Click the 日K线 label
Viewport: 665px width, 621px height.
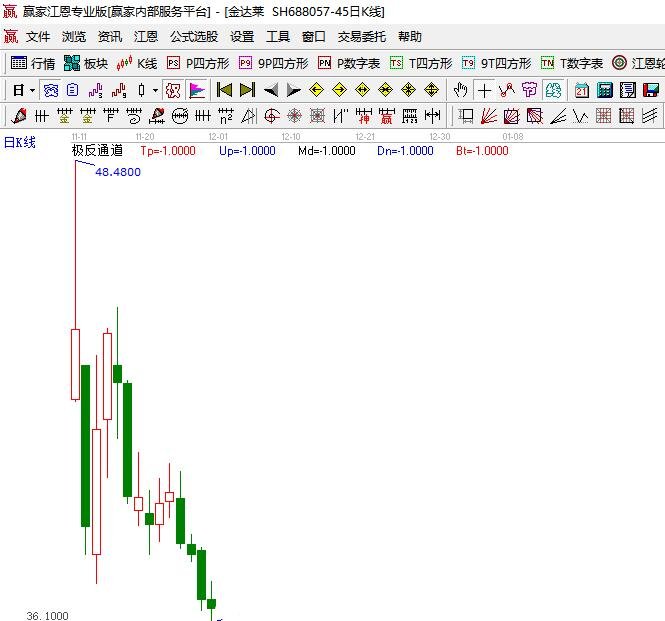[x=20, y=143]
